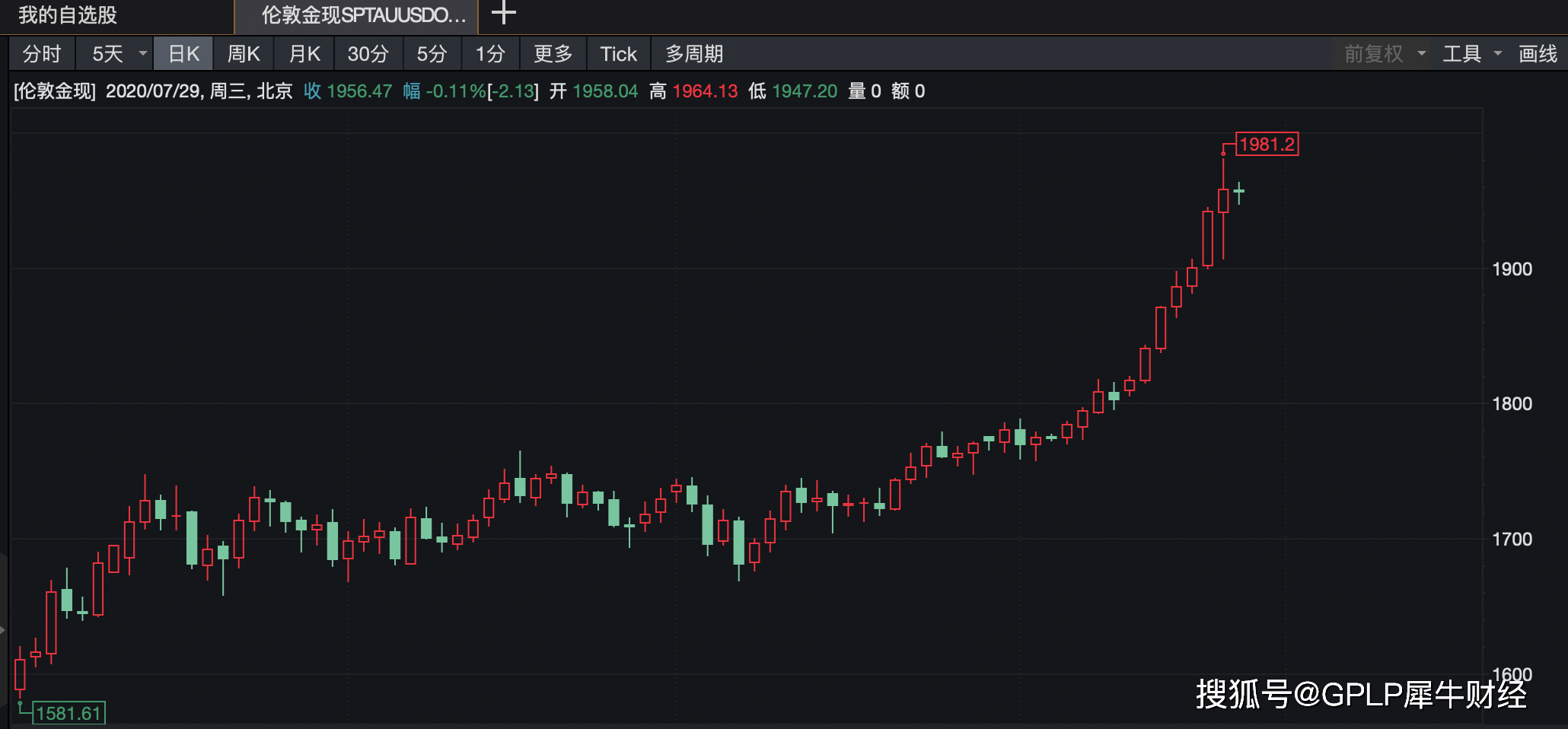Activate the 画线 drawing tool
This screenshot has width=1568, height=729.
1538,54
